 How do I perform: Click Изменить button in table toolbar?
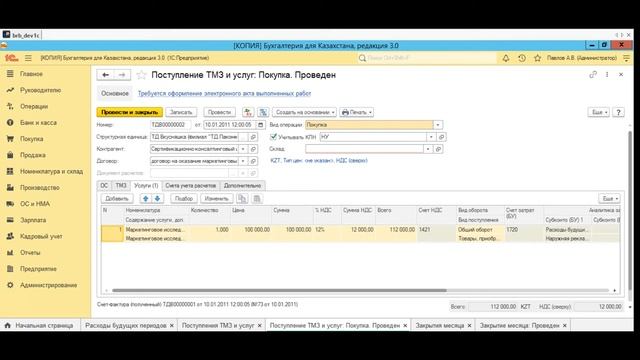point(216,199)
